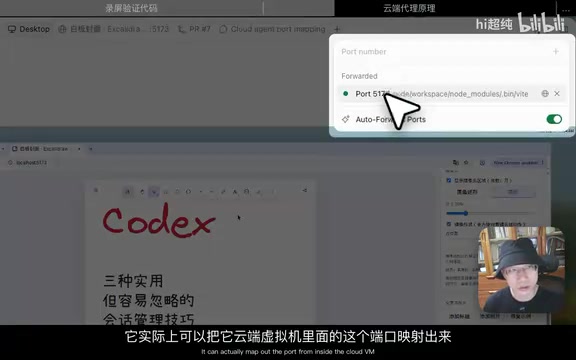Switch to the Desktop tab
The height and width of the screenshot is (360, 576).
29,29
